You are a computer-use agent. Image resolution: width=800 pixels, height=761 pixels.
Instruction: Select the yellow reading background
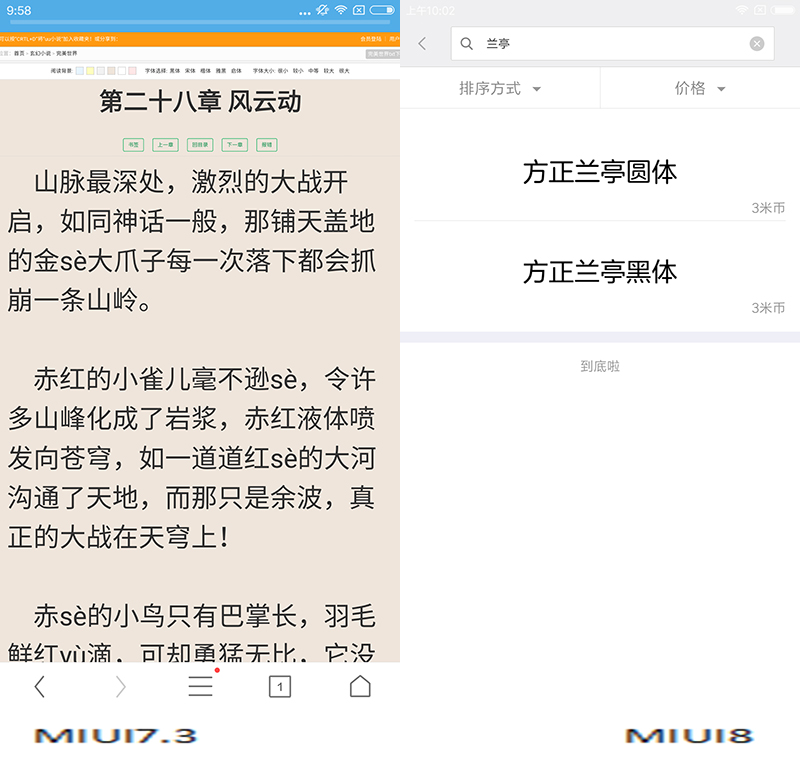click(x=90, y=71)
